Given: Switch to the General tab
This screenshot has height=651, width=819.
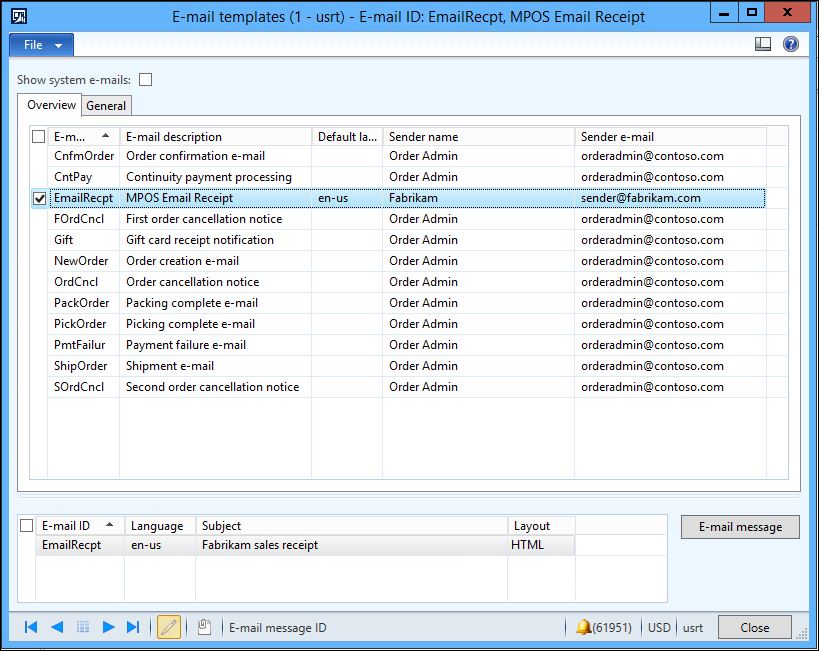Looking at the screenshot, I should point(106,105).
